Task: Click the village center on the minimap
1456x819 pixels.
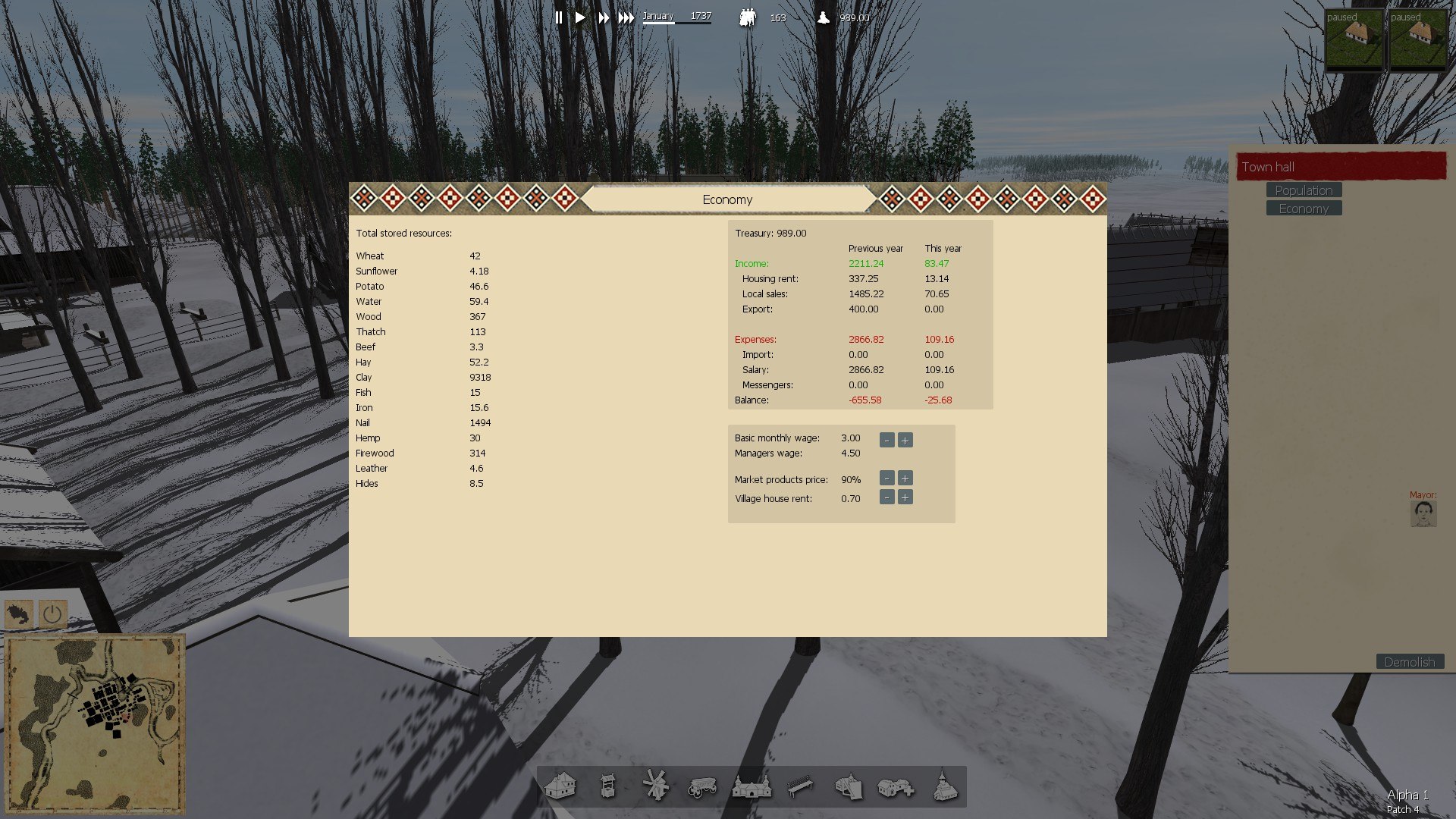Action: pos(112,704)
